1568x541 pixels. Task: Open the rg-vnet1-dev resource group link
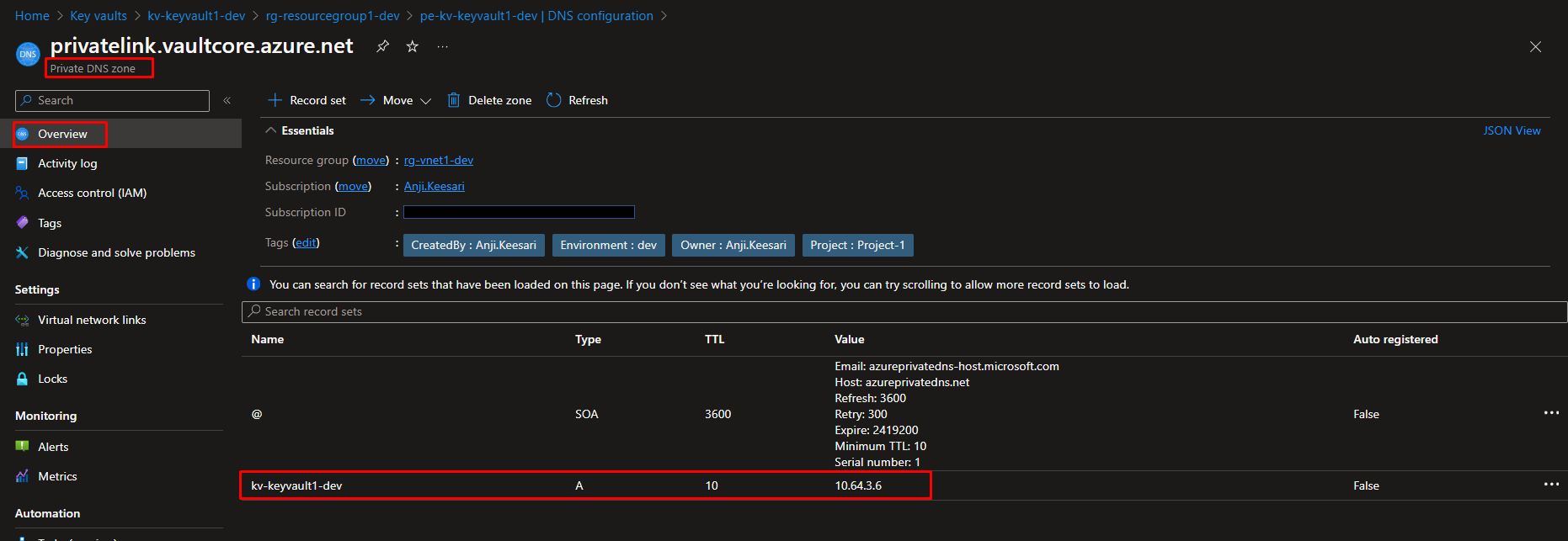tap(439, 160)
